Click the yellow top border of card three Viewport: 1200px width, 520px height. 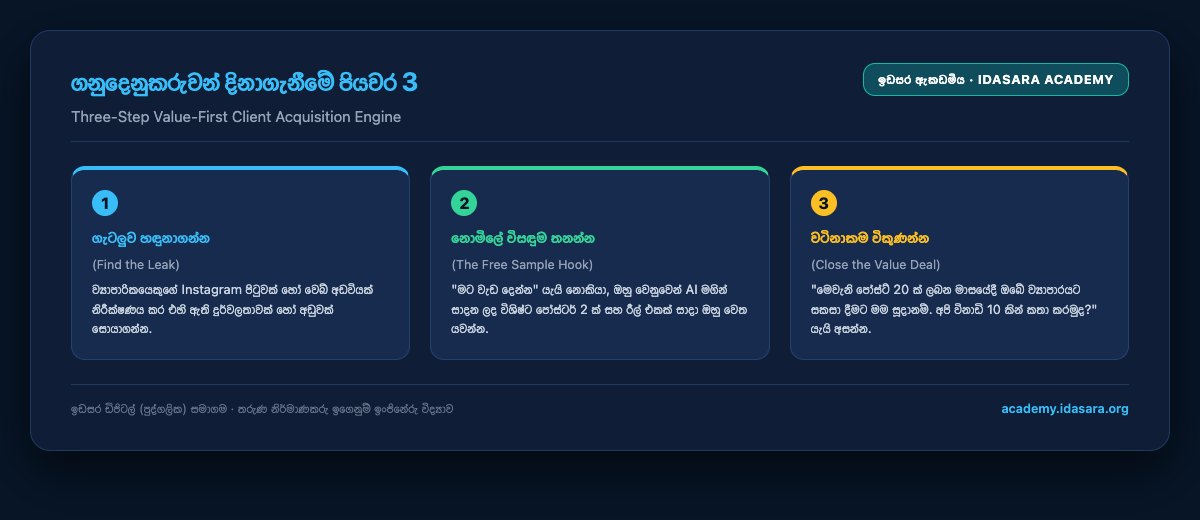point(959,168)
